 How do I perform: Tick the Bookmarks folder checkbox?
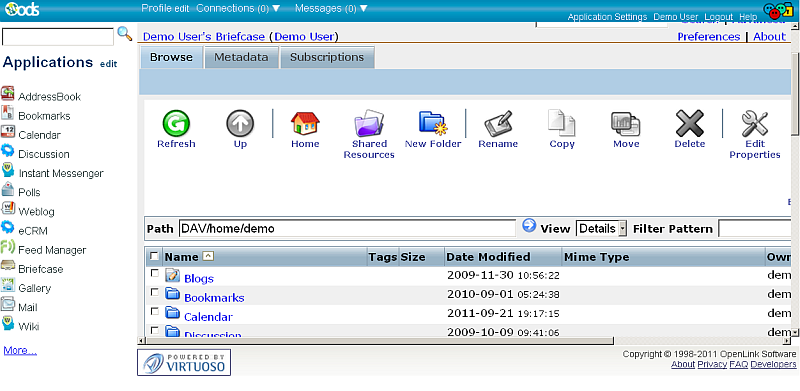click(155, 292)
